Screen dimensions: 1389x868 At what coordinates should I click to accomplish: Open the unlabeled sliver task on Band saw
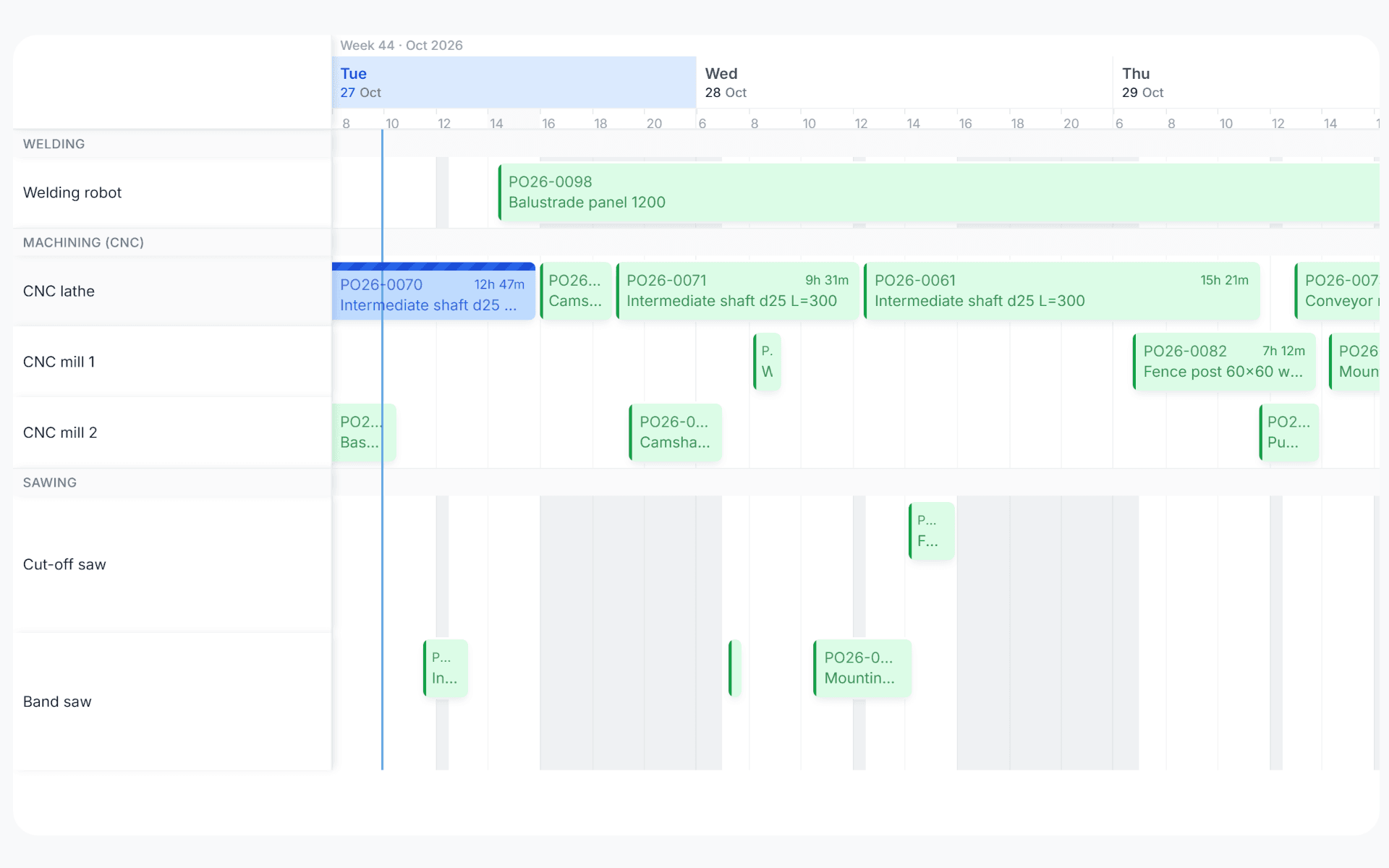click(735, 668)
